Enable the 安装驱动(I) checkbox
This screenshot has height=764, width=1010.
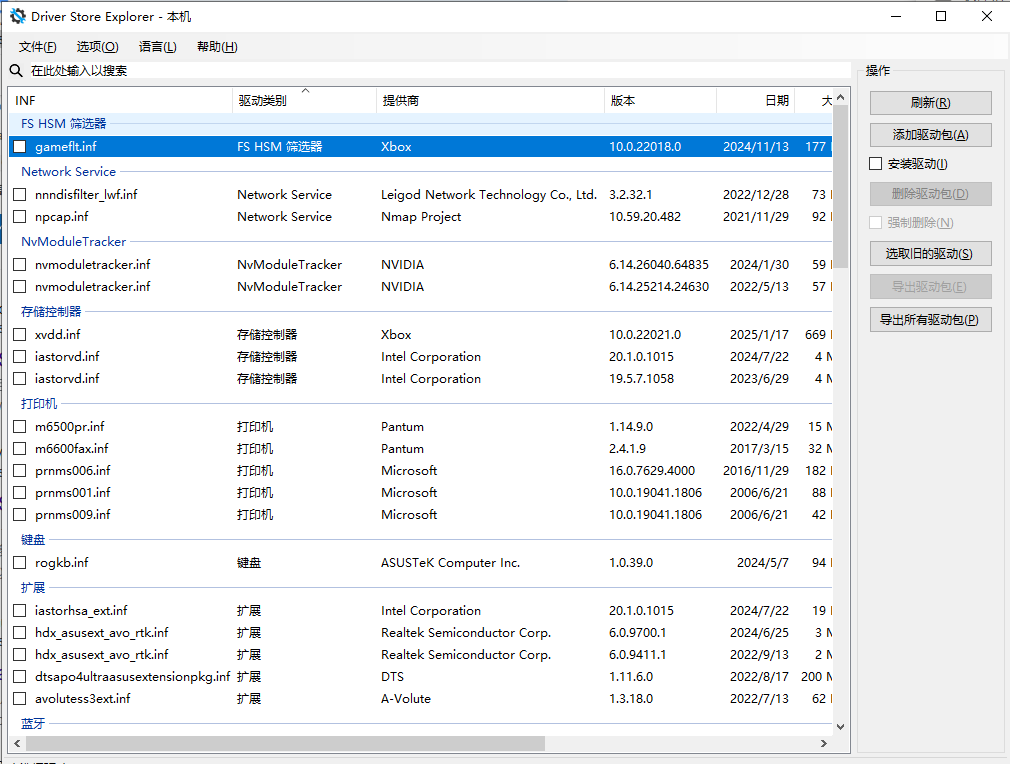click(x=875, y=164)
